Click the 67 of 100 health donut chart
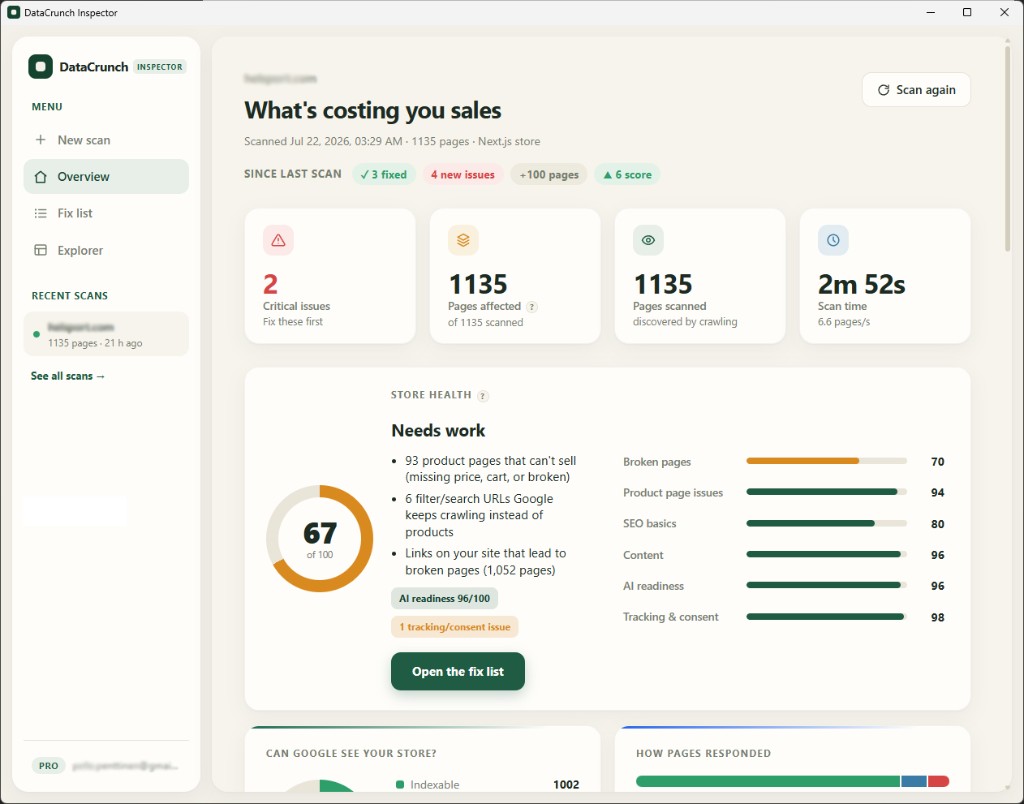 point(319,538)
